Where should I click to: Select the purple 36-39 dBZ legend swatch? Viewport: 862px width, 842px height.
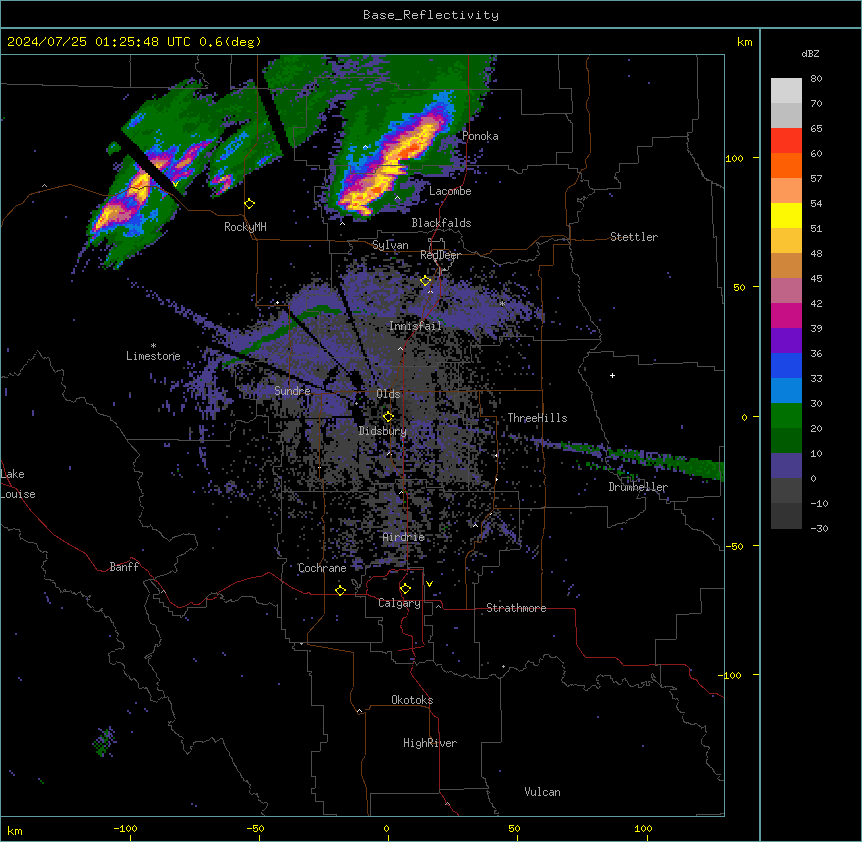click(786, 341)
